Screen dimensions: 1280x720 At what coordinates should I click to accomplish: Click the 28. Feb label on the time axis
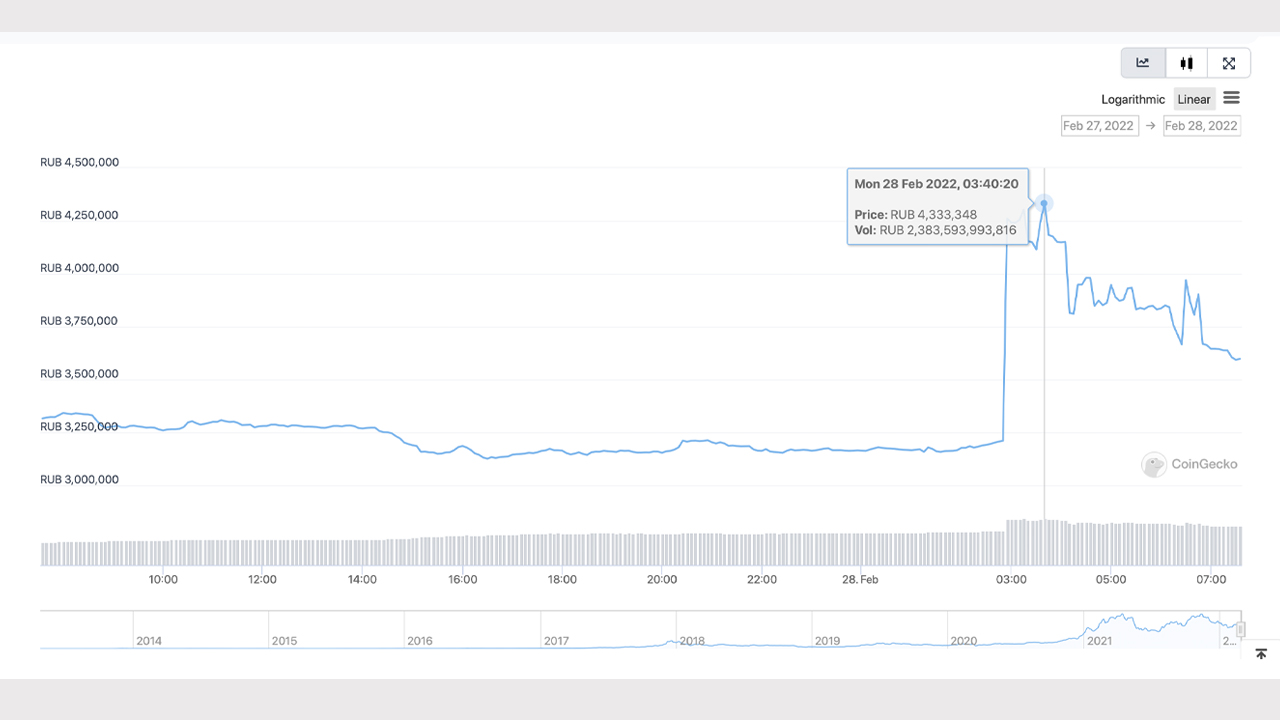tap(860, 579)
